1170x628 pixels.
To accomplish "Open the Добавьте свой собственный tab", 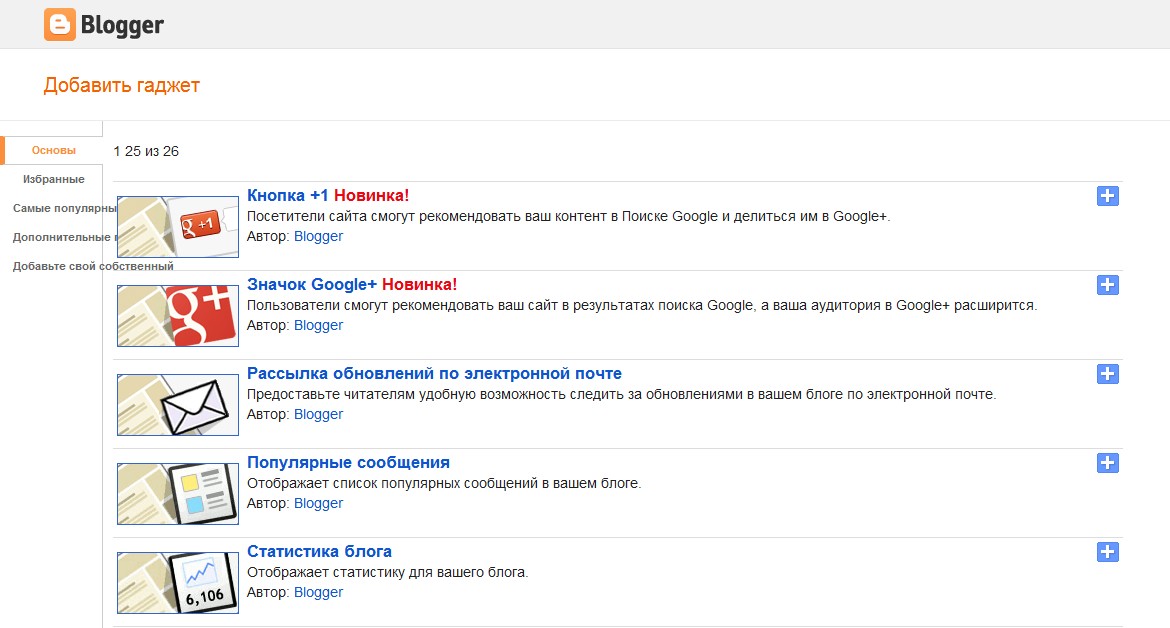I will 93,266.
